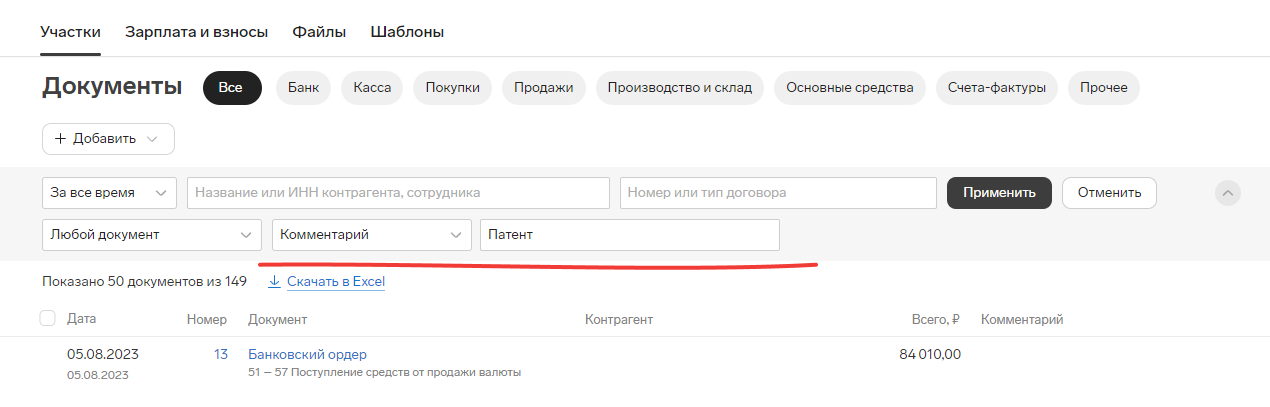The height and width of the screenshot is (407, 1270).
Task: Click the date 05.08.2023 in first row
Action: [x=103, y=354]
